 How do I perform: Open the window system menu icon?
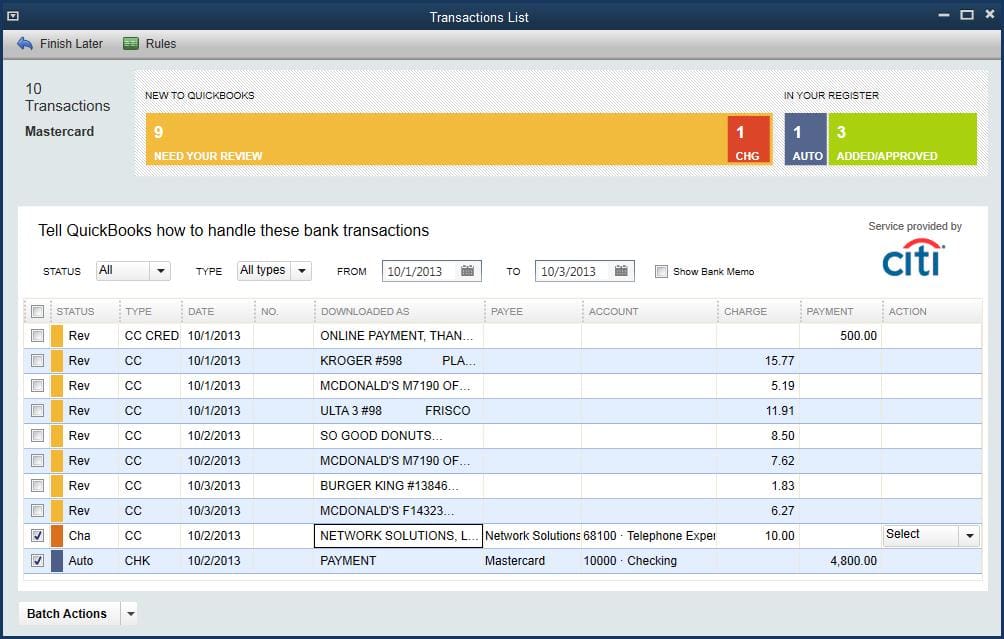coord(12,16)
